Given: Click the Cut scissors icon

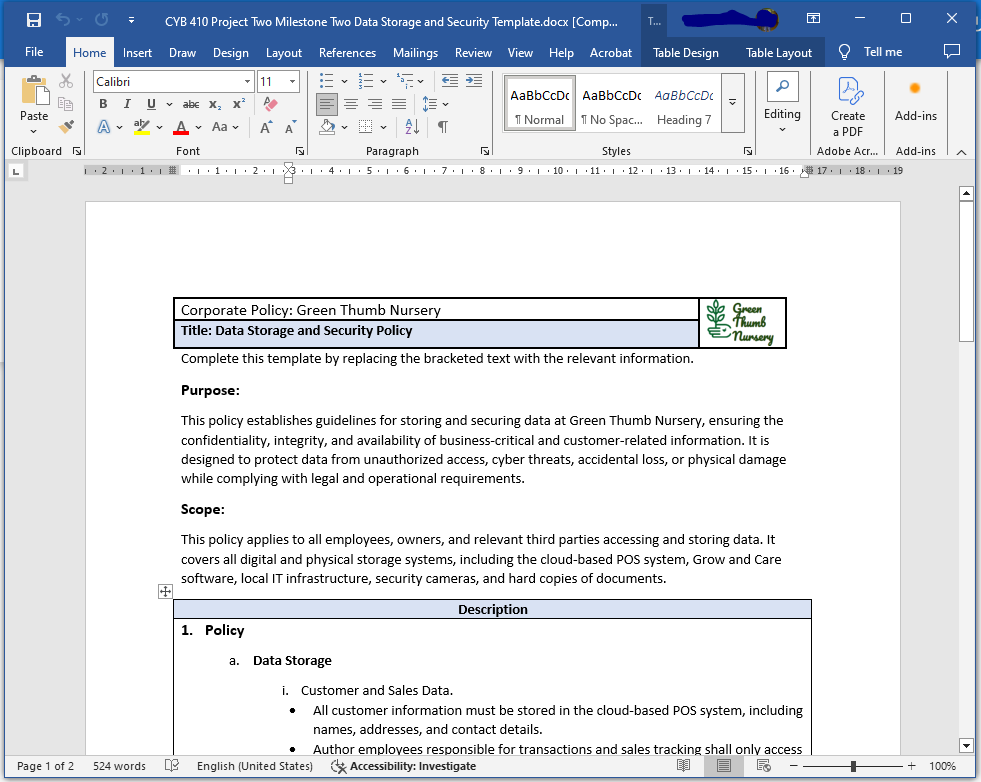Looking at the screenshot, I should 66,81.
